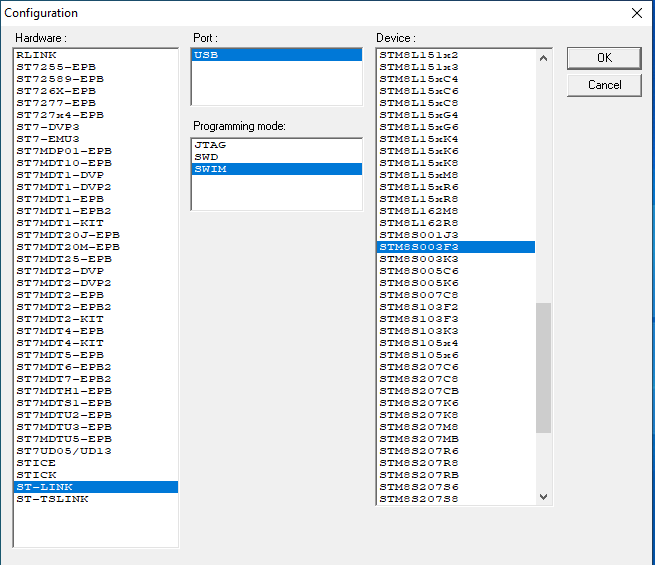This screenshot has width=655, height=565.
Task: Select USB in the Port list
Action: (277, 55)
